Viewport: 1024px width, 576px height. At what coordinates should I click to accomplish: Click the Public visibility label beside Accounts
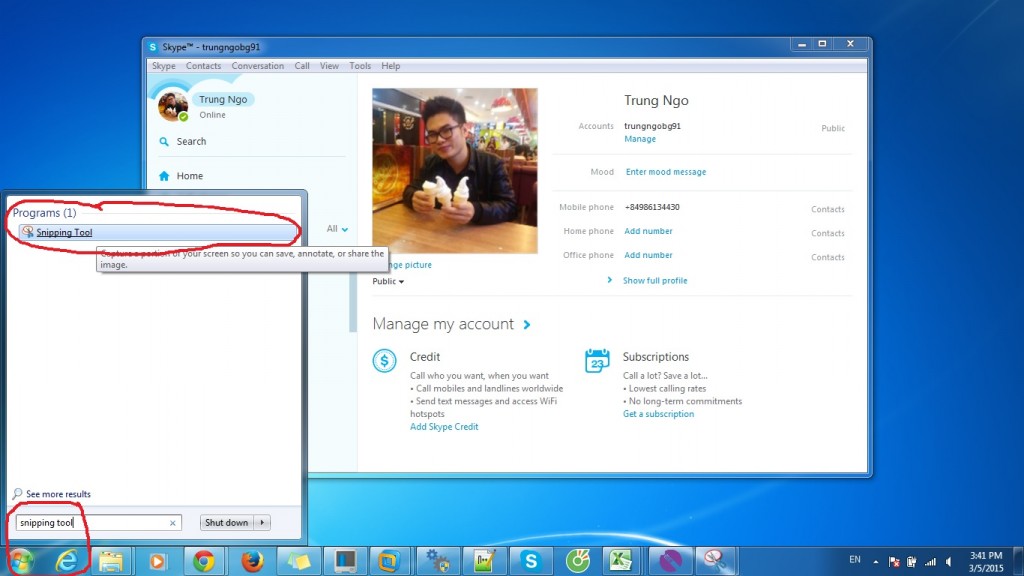pyautogui.click(x=833, y=129)
